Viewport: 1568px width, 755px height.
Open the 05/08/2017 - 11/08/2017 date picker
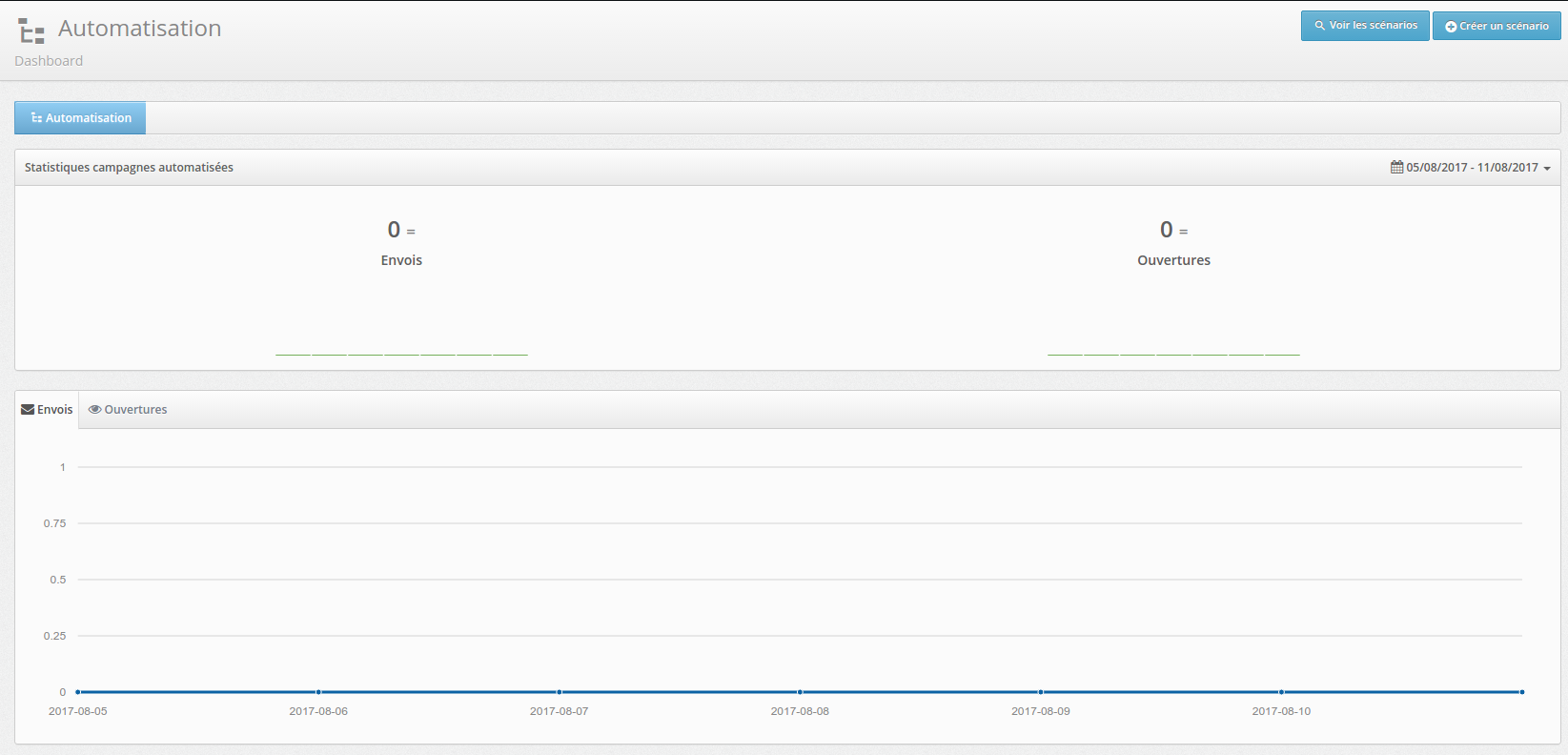(x=1472, y=168)
